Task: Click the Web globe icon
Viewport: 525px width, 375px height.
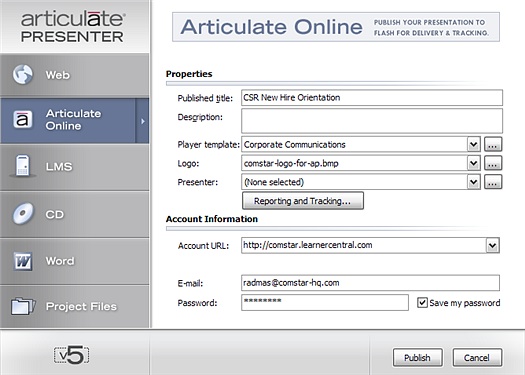Action: tap(23, 74)
